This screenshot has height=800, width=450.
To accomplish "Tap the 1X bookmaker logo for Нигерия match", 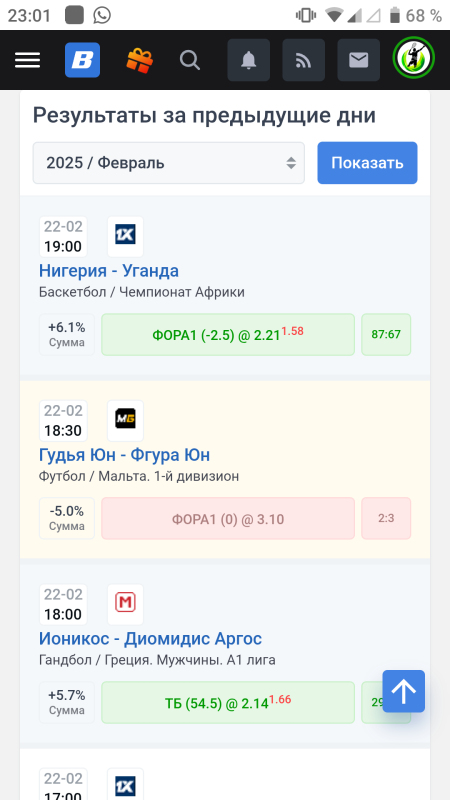I will pos(126,236).
